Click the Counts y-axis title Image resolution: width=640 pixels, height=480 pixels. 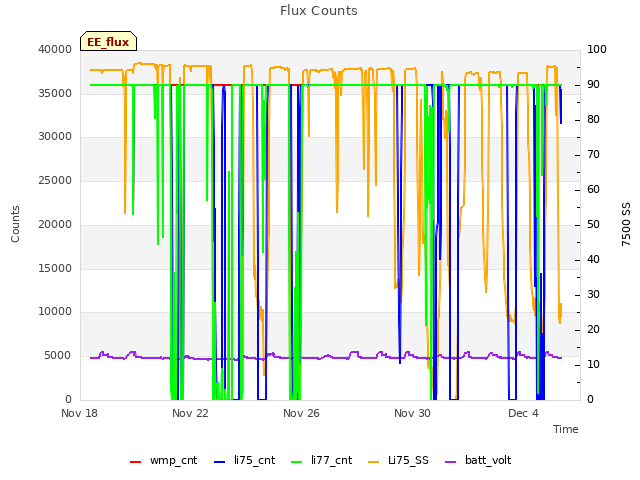pyautogui.click(x=15, y=224)
